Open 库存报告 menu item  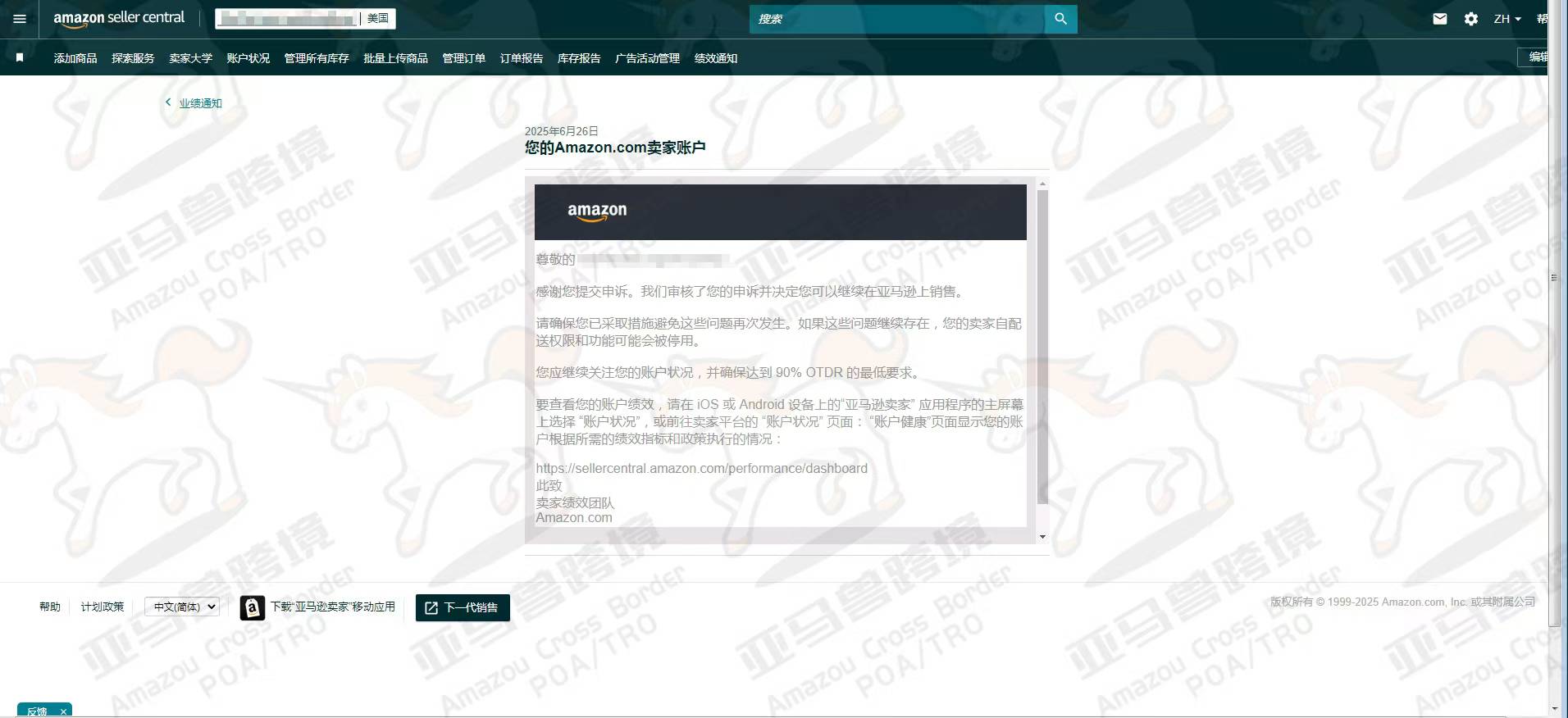click(579, 58)
